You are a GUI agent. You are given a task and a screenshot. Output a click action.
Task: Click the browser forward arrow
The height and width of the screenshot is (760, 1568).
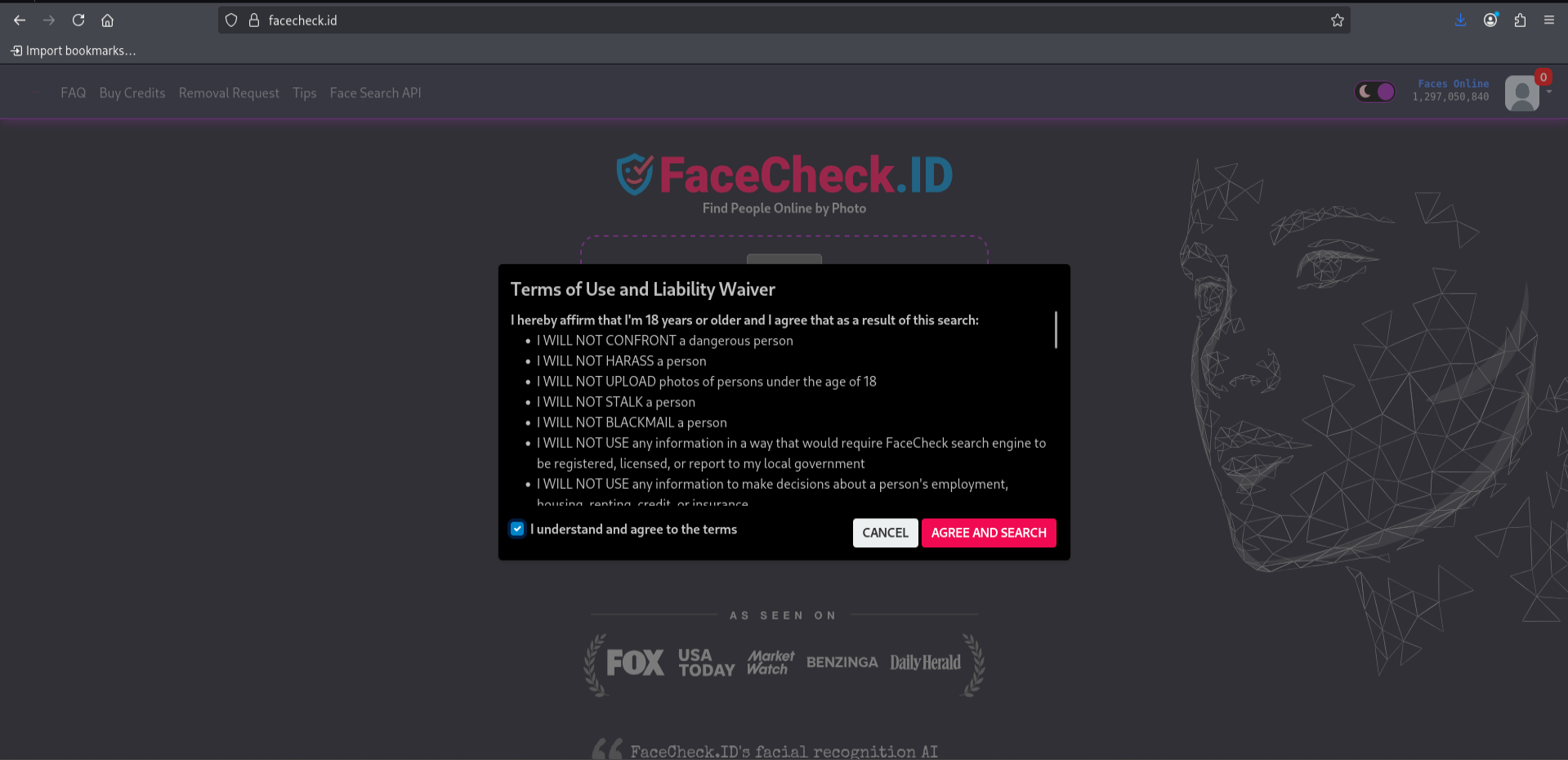coord(49,20)
